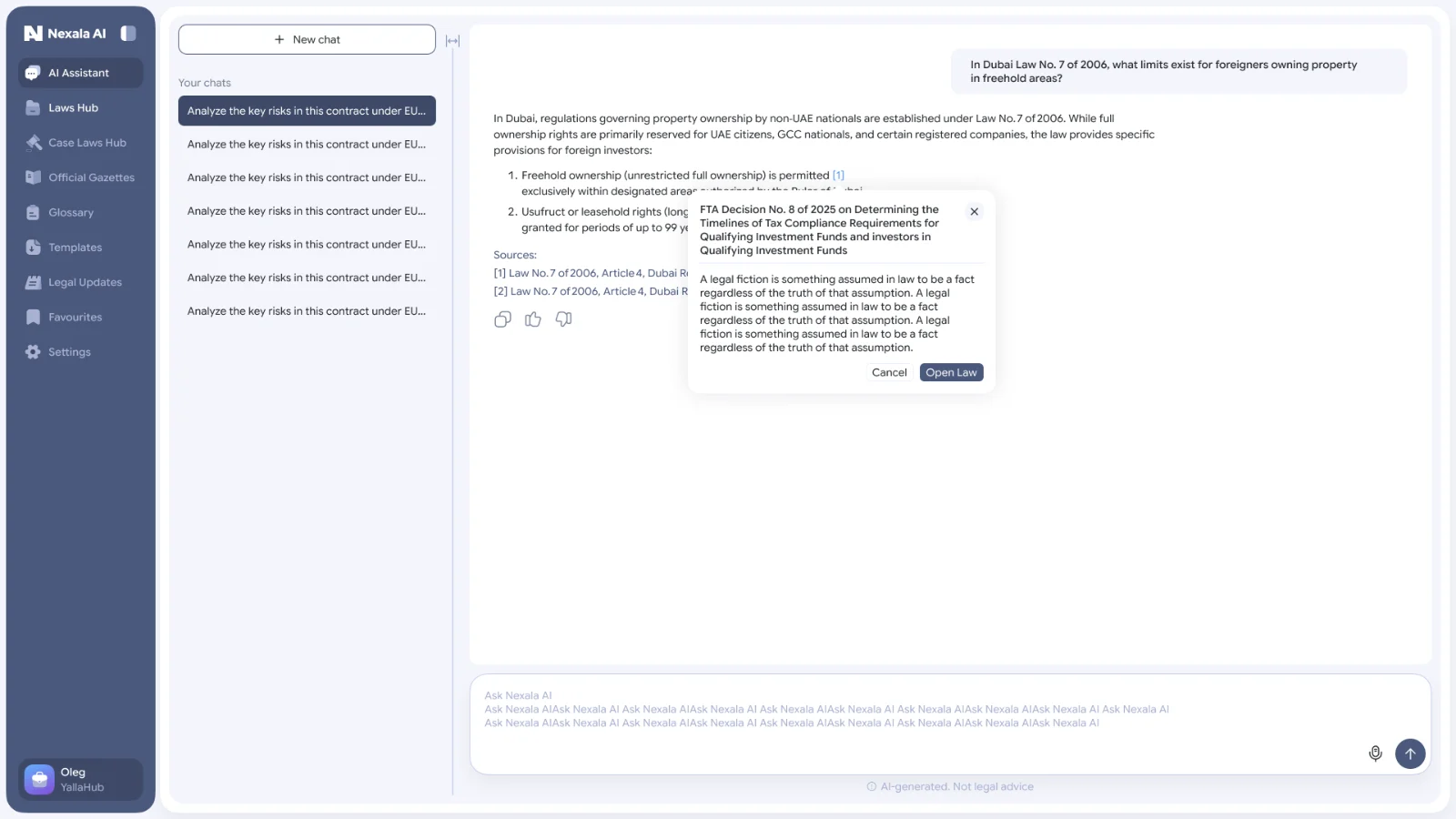Click the Open Law button
Viewport: 1456px width, 819px height.
[951, 372]
